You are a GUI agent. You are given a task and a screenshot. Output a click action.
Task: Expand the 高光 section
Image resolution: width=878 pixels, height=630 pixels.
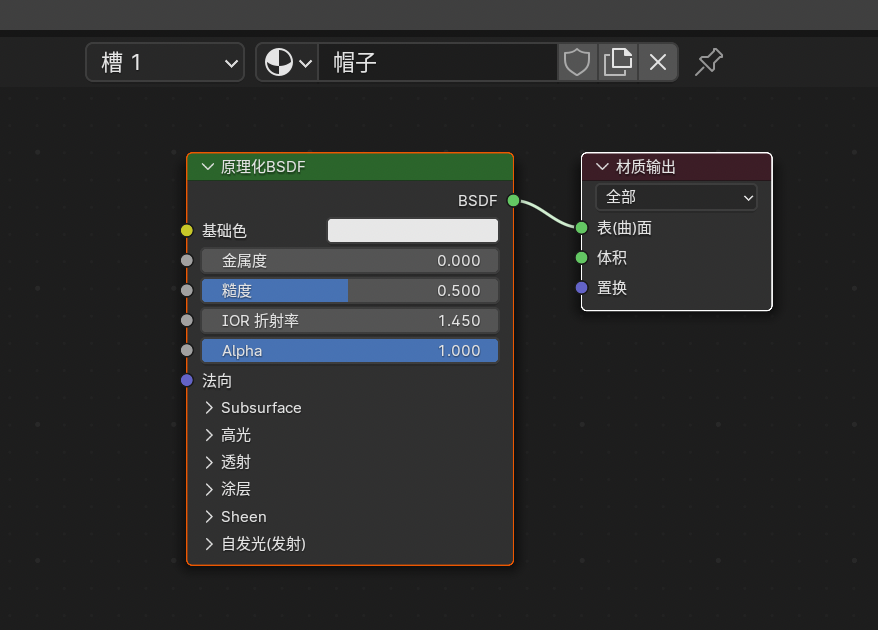pyautogui.click(x=235, y=435)
